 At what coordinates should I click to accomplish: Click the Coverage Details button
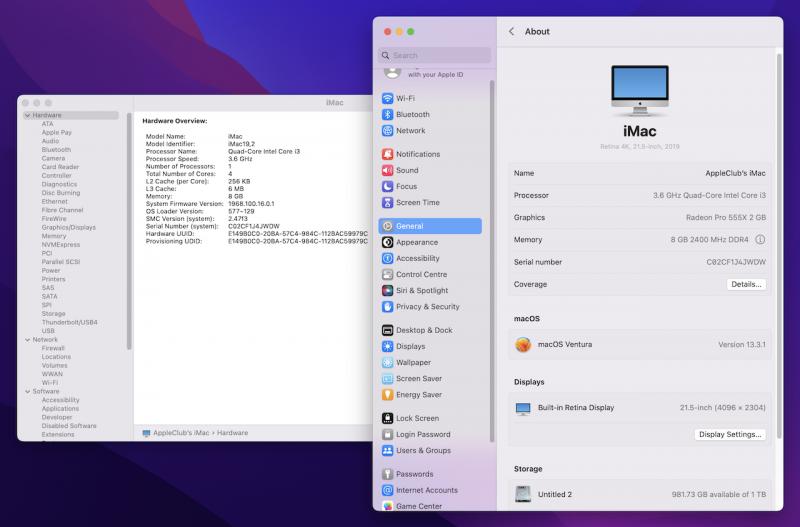(x=746, y=284)
